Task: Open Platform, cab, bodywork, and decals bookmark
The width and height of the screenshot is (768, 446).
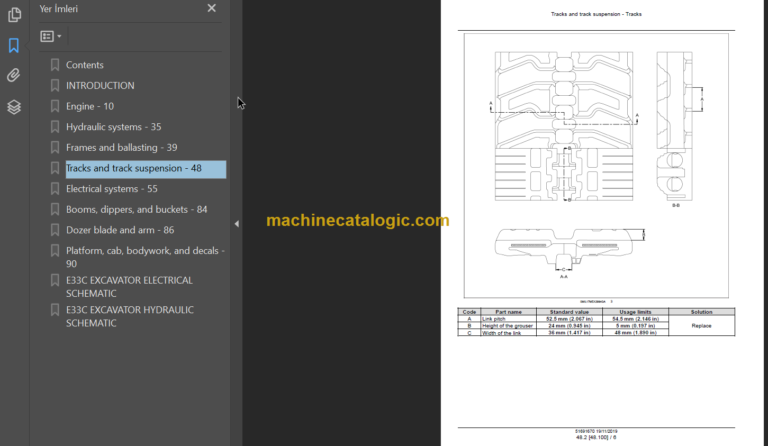Action: click(145, 257)
